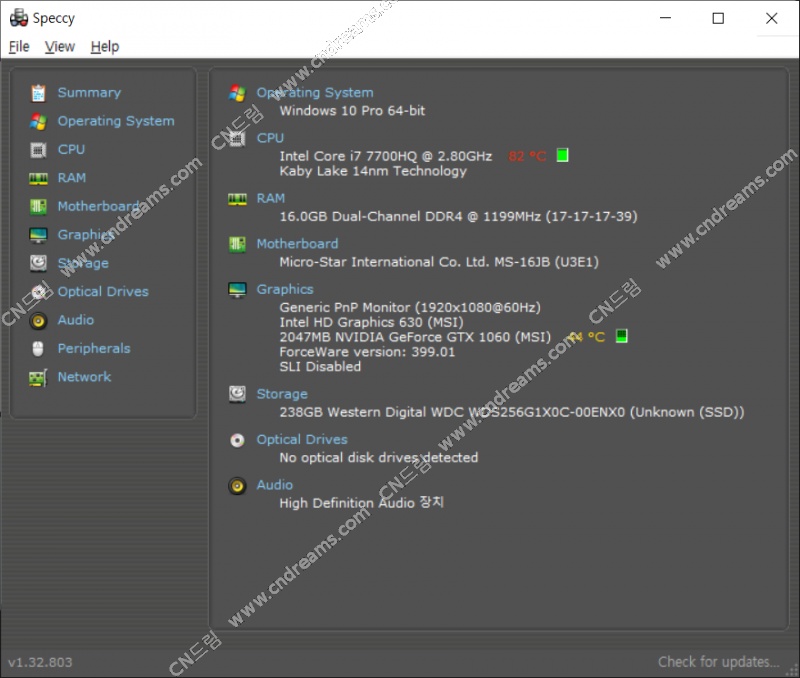Image resolution: width=800 pixels, height=678 pixels.
Task: Click the RAM icon in summary panel
Action: coord(237,199)
